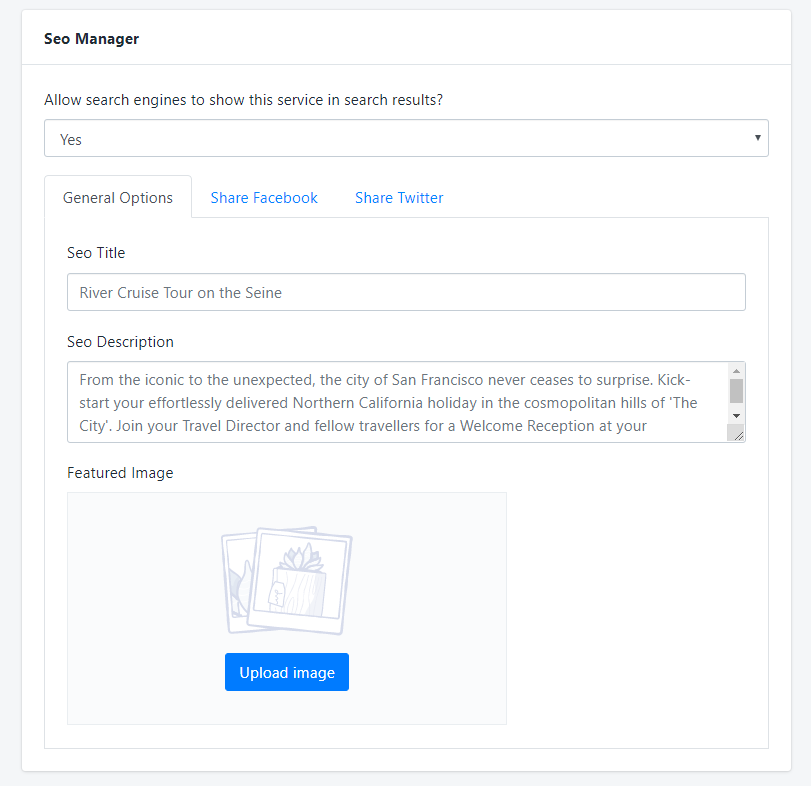
Task: Open the Share Facebook tab
Action: coord(264,198)
